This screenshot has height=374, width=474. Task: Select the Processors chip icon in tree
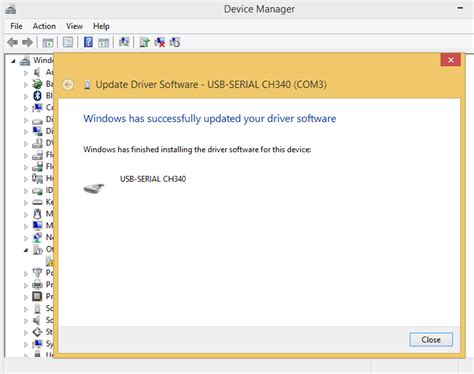[x=37, y=296]
